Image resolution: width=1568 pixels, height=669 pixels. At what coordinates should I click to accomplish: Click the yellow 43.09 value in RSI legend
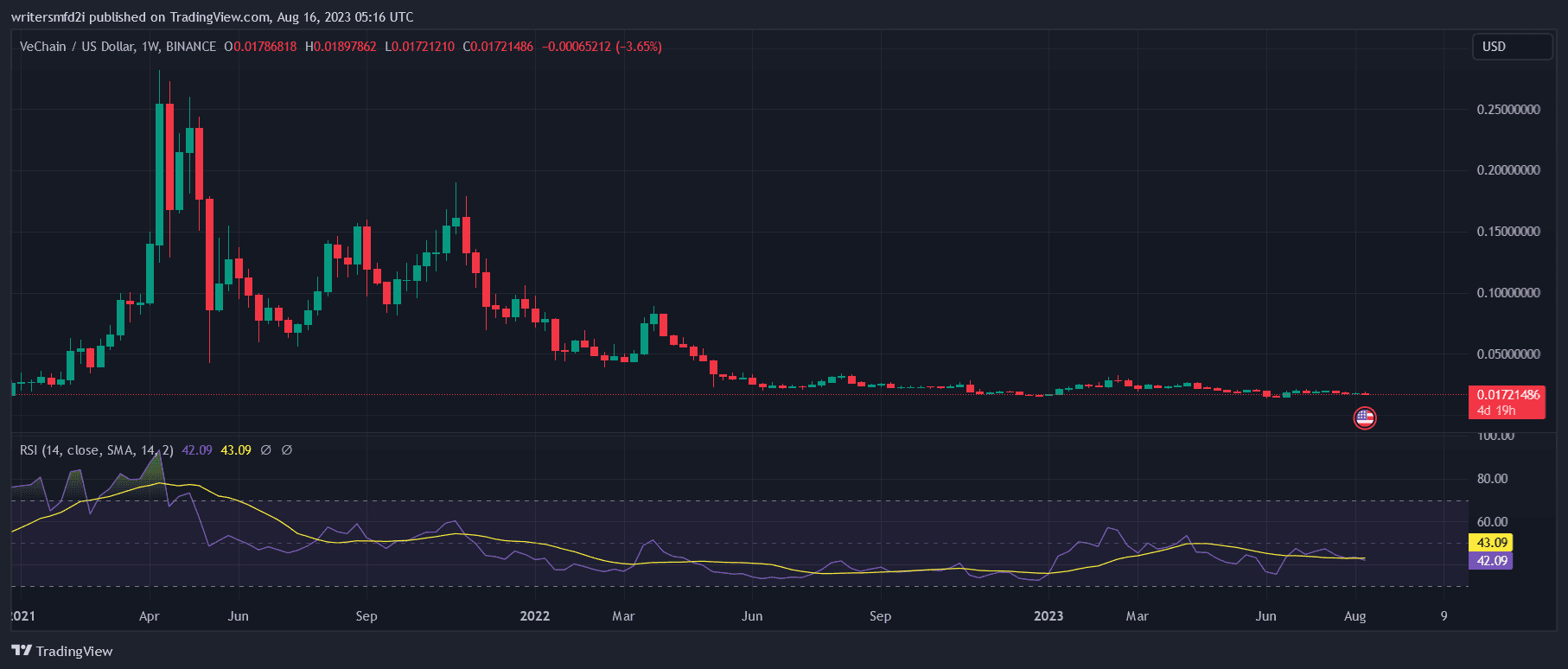pyautogui.click(x=236, y=450)
